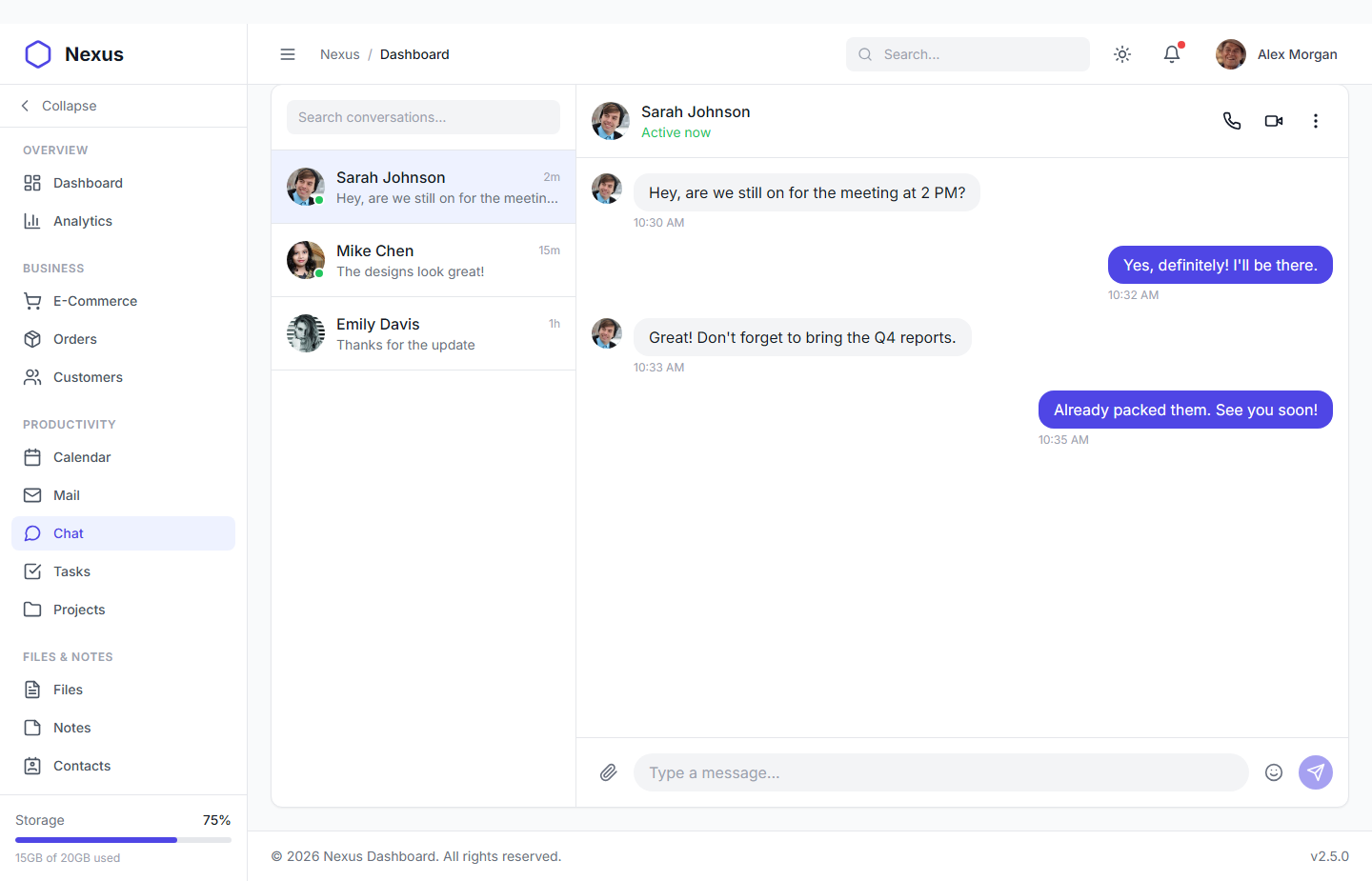Image resolution: width=1372 pixels, height=881 pixels.
Task: Open Alex Morgan profile avatar
Action: (x=1231, y=54)
